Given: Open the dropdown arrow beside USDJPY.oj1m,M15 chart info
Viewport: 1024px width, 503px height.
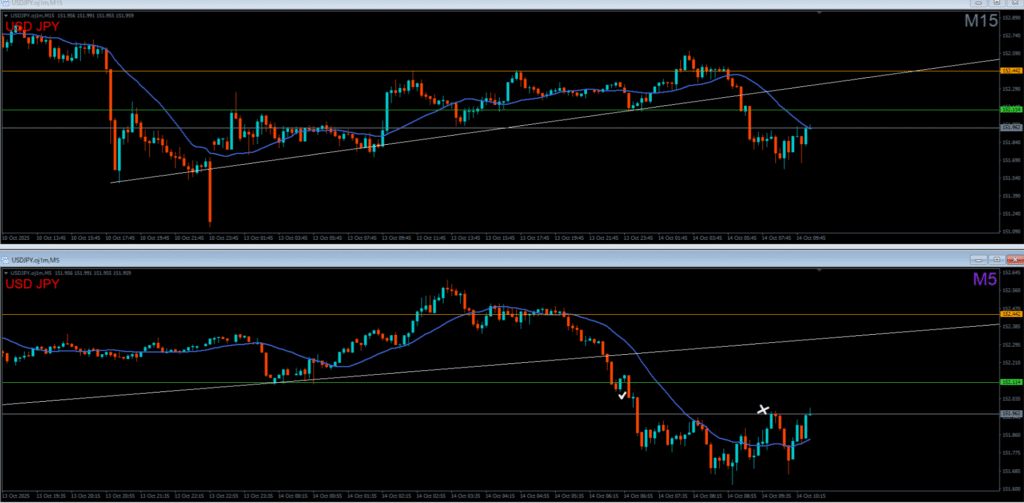Looking at the screenshot, I should [x=6, y=14].
